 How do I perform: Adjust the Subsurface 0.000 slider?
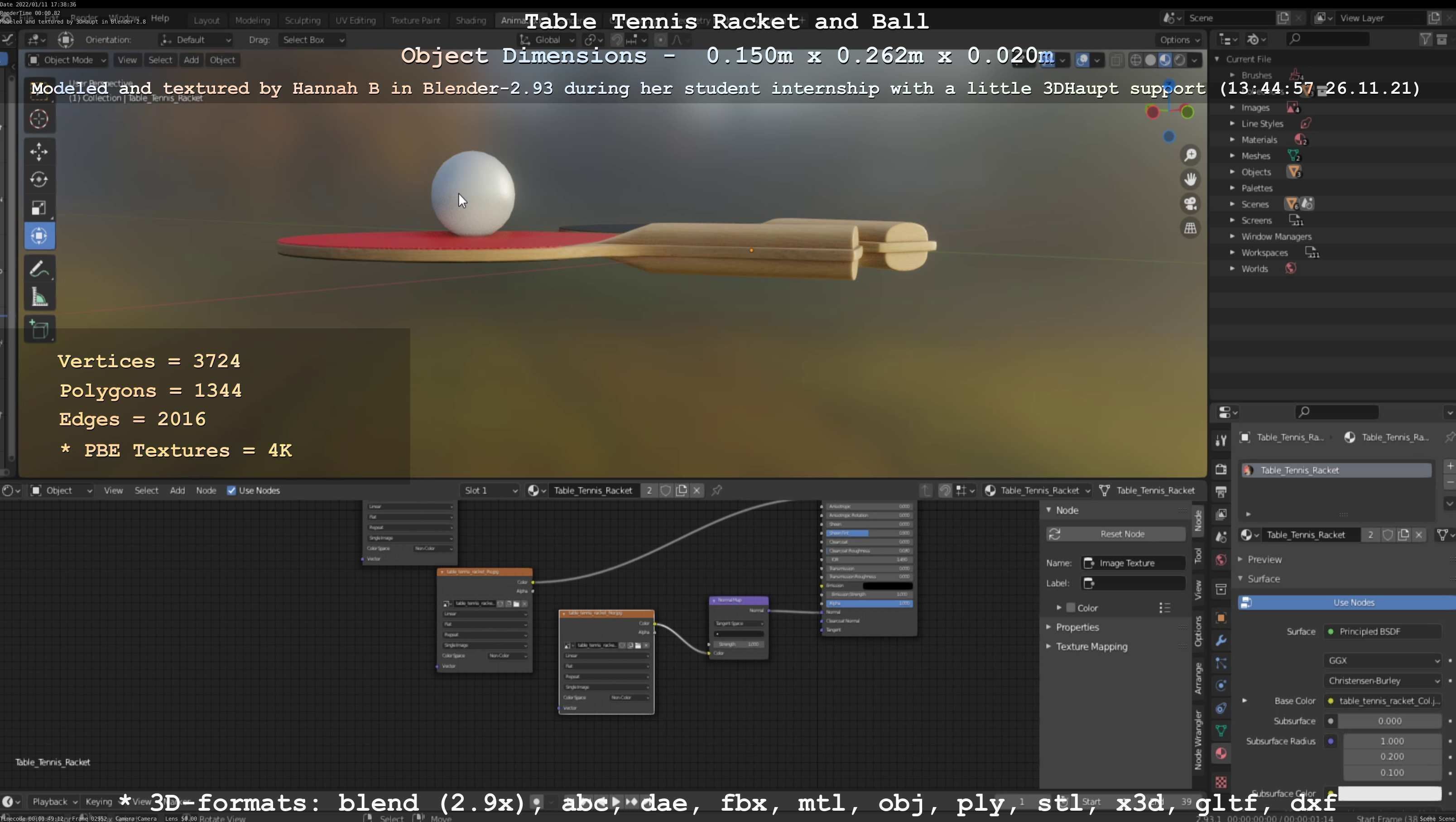click(x=1390, y=721)
